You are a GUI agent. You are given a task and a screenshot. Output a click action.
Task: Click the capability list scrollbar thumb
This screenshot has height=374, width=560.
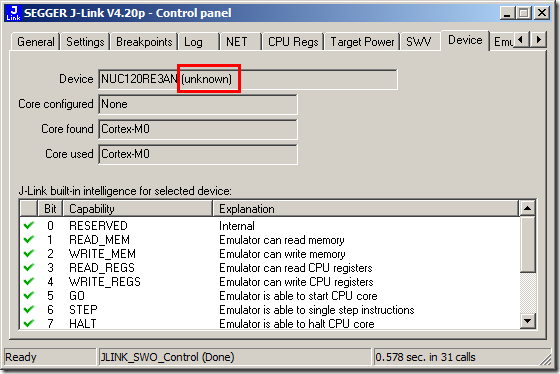[x=528, y=244]
